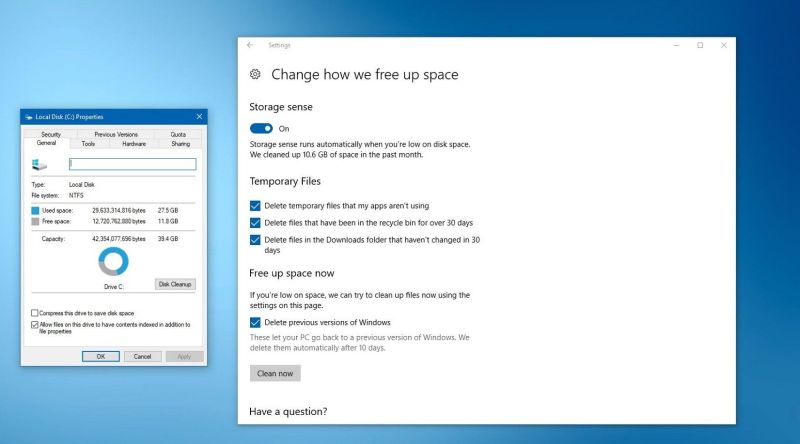Image resolution: width=800 pixels, height=444 pixels.
Task: Click the back arrow in Settings
Action: [x=250, y=45]
